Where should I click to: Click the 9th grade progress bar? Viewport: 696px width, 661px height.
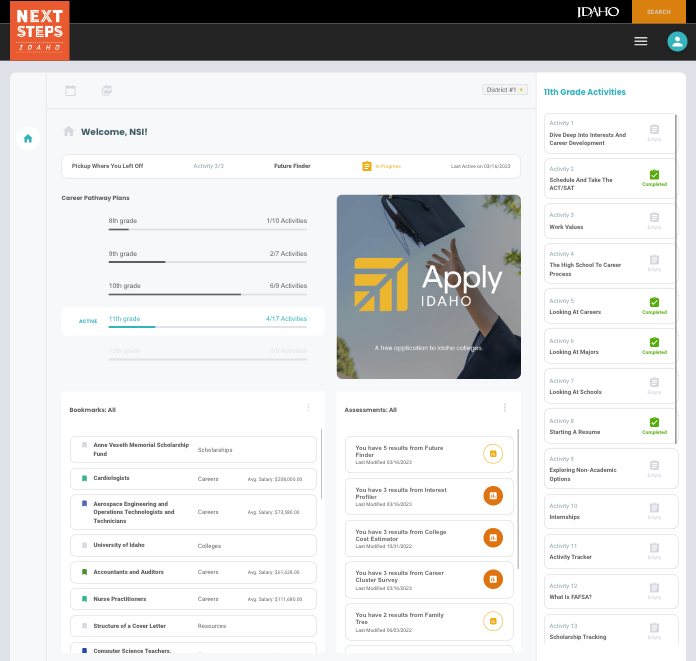[x=208, y=262]
